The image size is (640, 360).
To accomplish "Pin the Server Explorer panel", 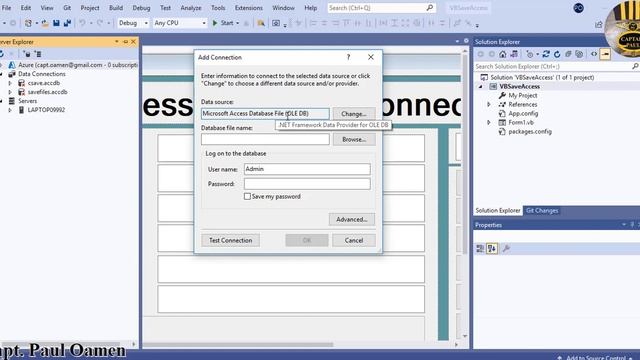I will (125, 42).
